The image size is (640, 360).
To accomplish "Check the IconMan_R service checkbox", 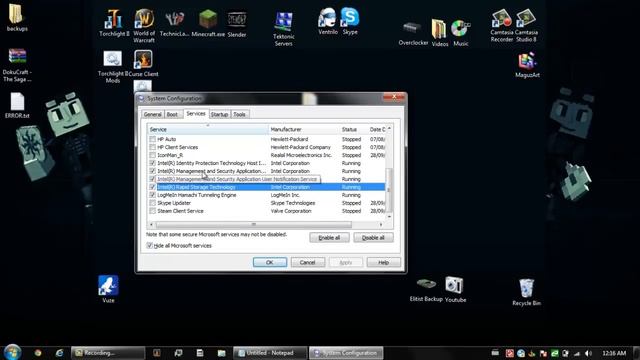I will 152,155.
